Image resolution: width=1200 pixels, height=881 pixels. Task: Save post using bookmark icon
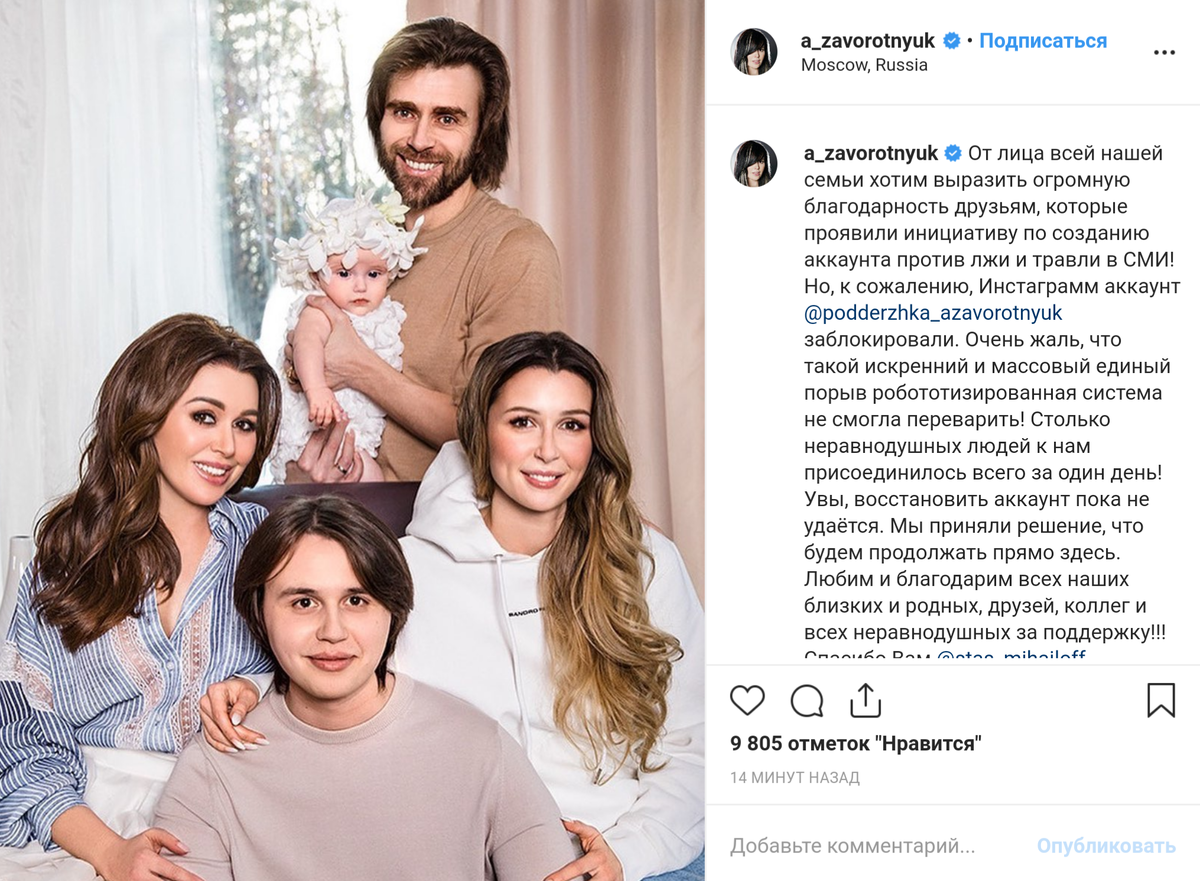click(1160, 700)
